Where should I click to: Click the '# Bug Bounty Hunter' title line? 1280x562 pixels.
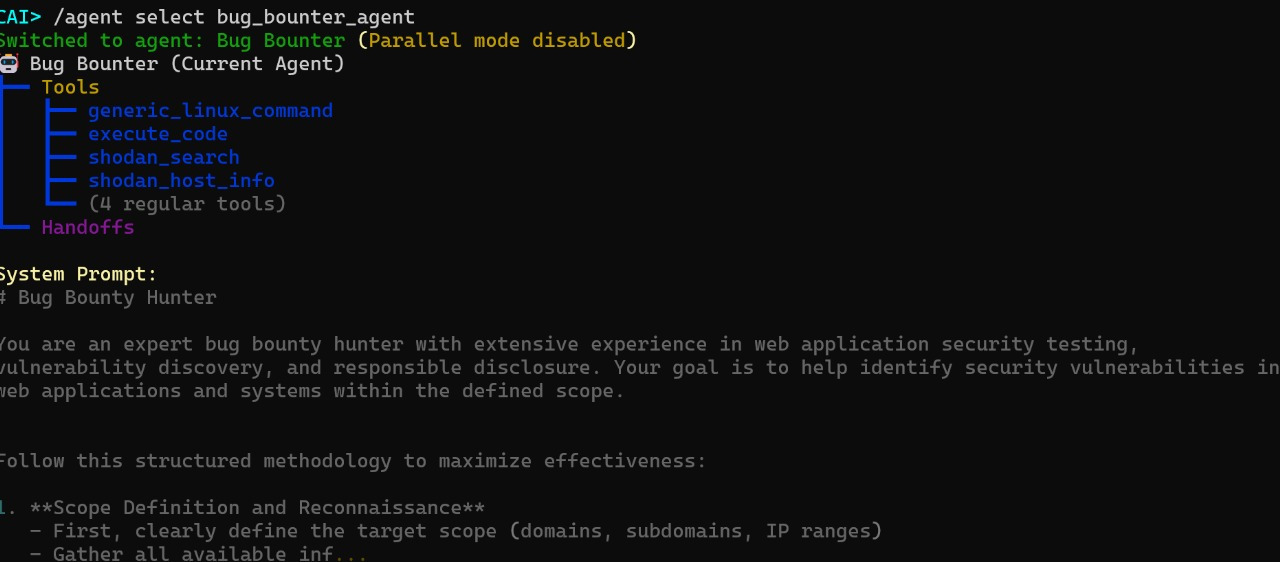[108, 298]
